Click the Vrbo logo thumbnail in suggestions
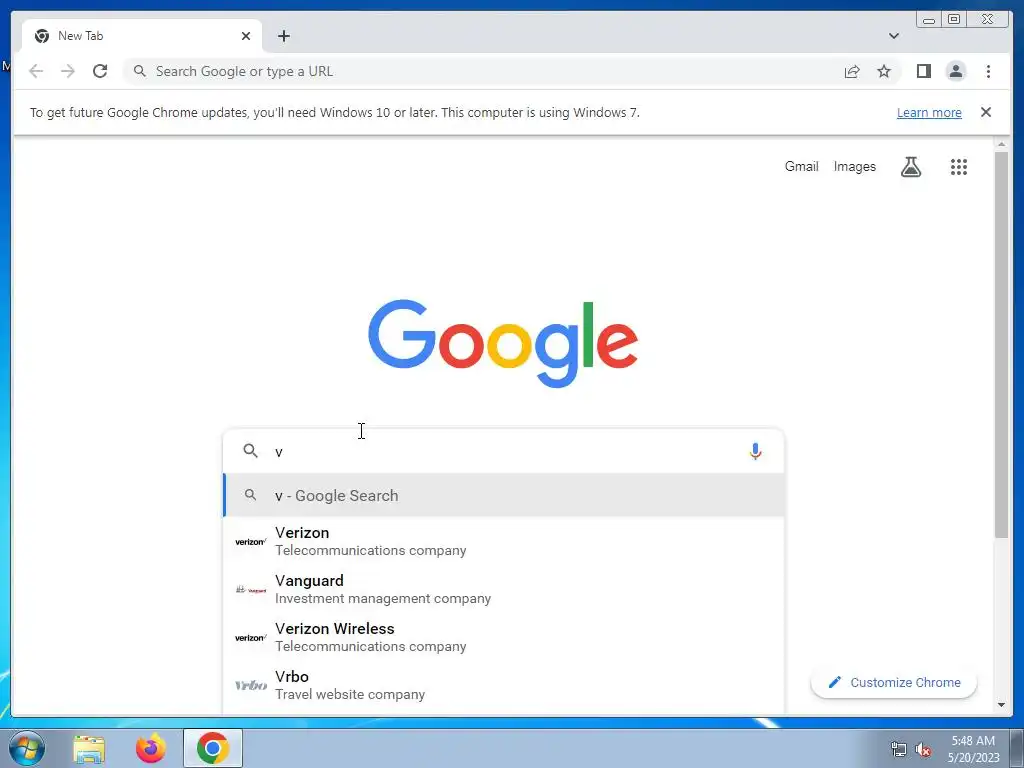 tap(251, 685)
